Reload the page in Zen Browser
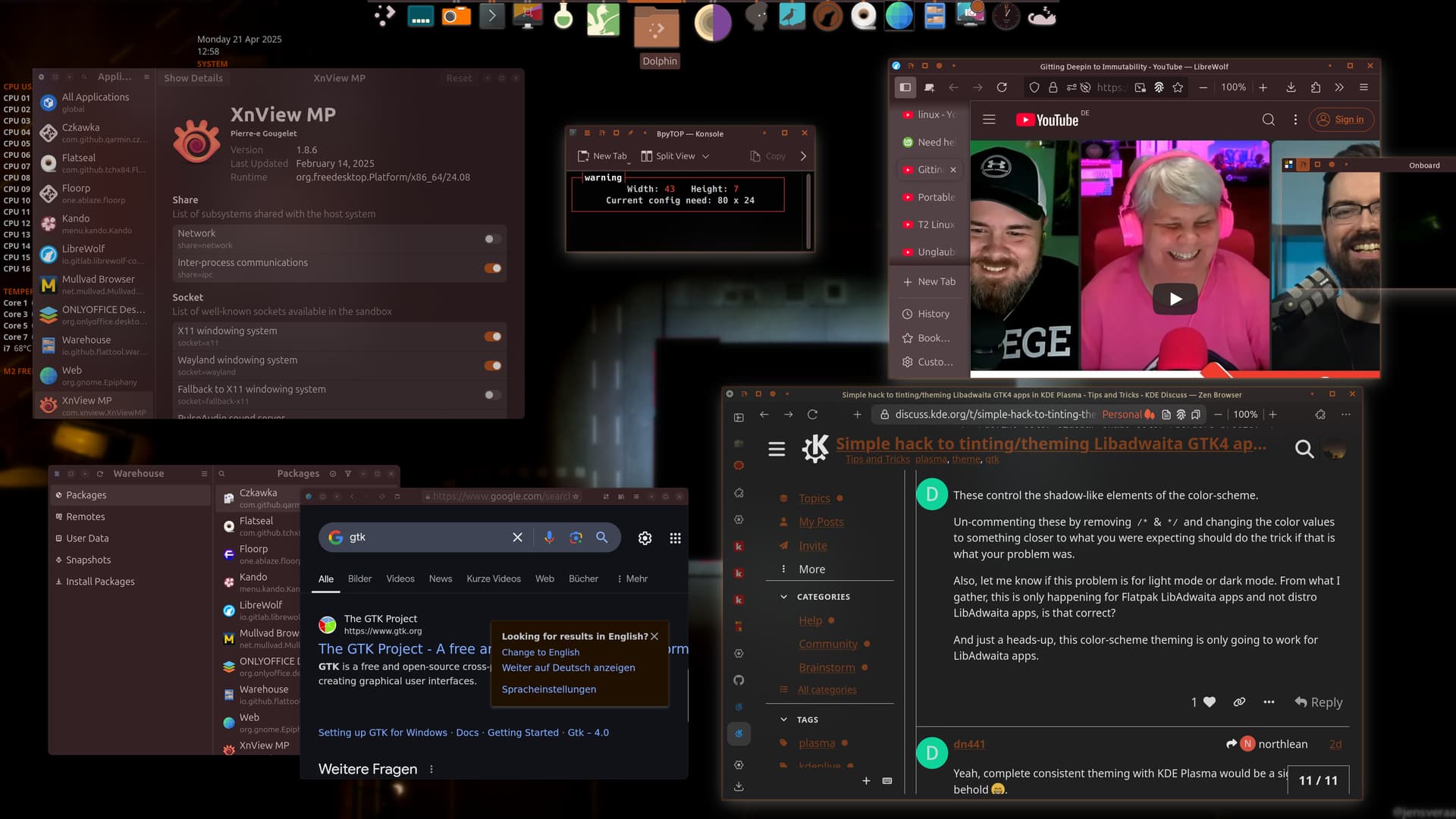This screenshot has height=819, width=1456. pos(812,415)
